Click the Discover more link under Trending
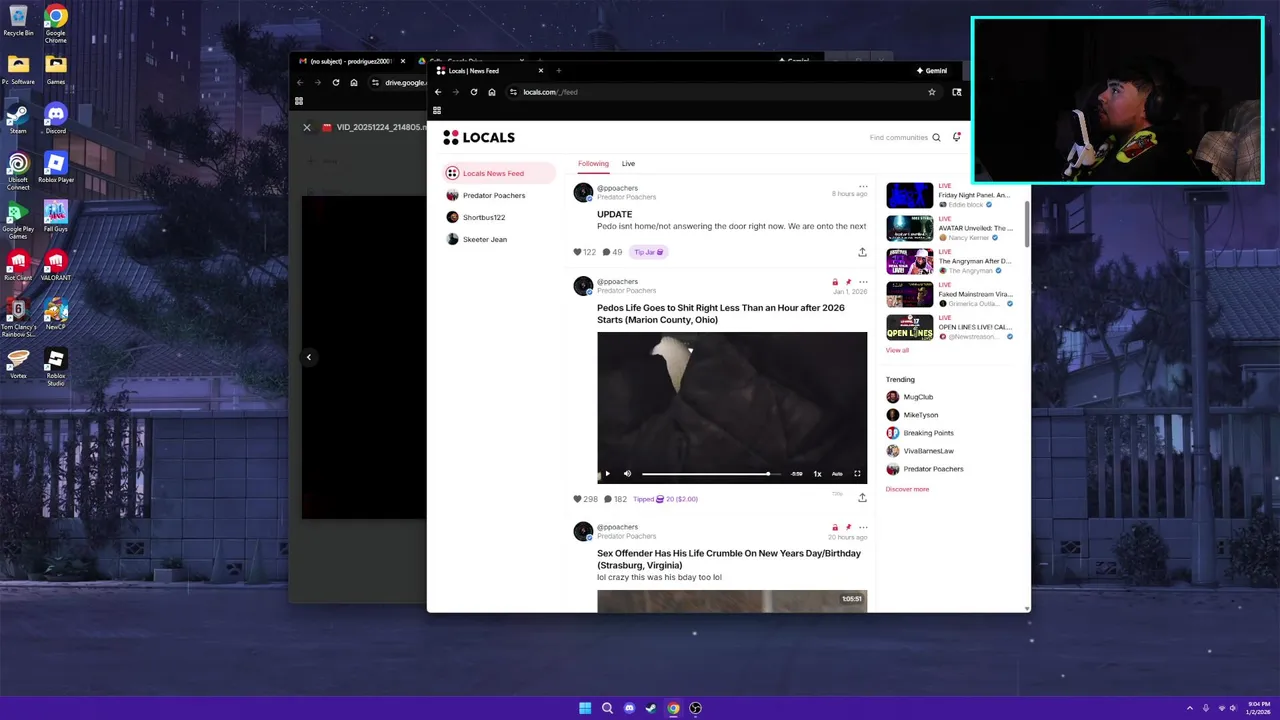 (x=907, y=489)
